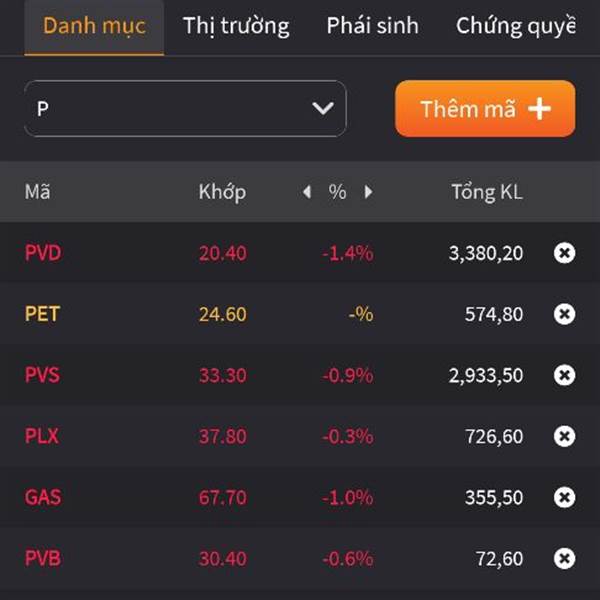This screenshot has height=600, width=600.
Task: Click left arrow beside % column
Action: (x=307, y=192)
